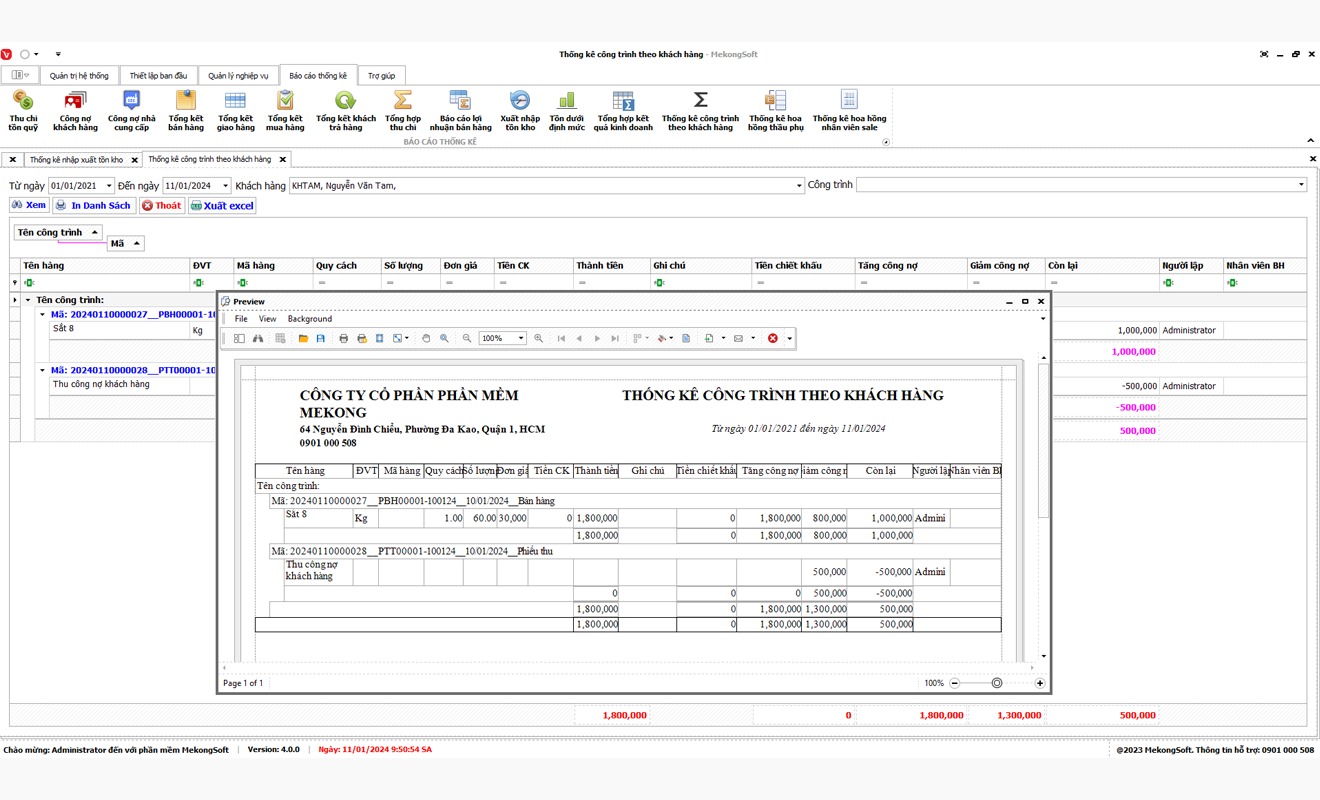The image size is (1320, 800).
Task: Click the print icon in Preview toolbar
Action: 343,339
